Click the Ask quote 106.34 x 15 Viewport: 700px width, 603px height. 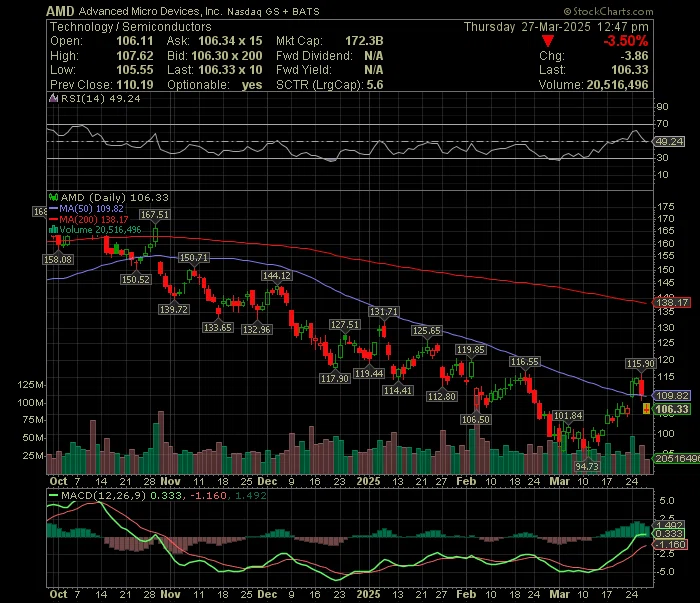click(x=230, y=41)
